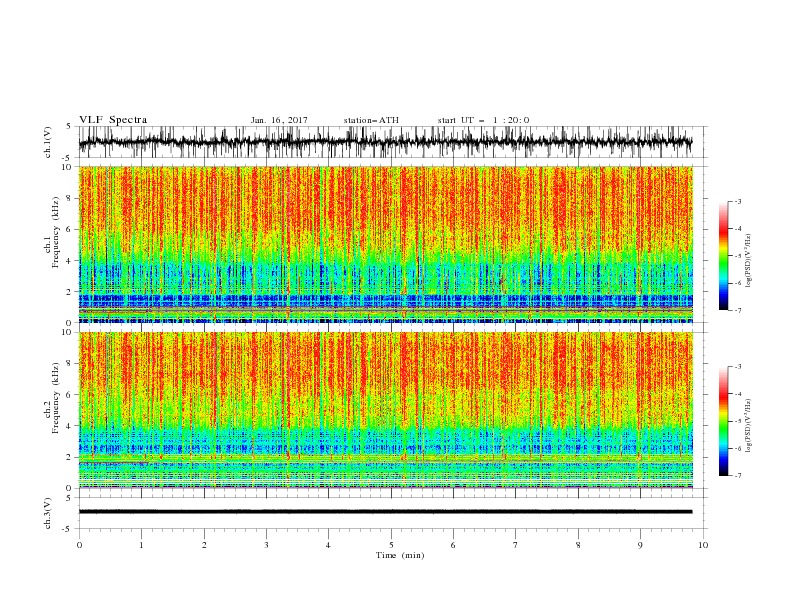This screenshot has height=612, width=792.
Task: Click the "VLF Spectra" title text
Action: click(x=113, y=120)
